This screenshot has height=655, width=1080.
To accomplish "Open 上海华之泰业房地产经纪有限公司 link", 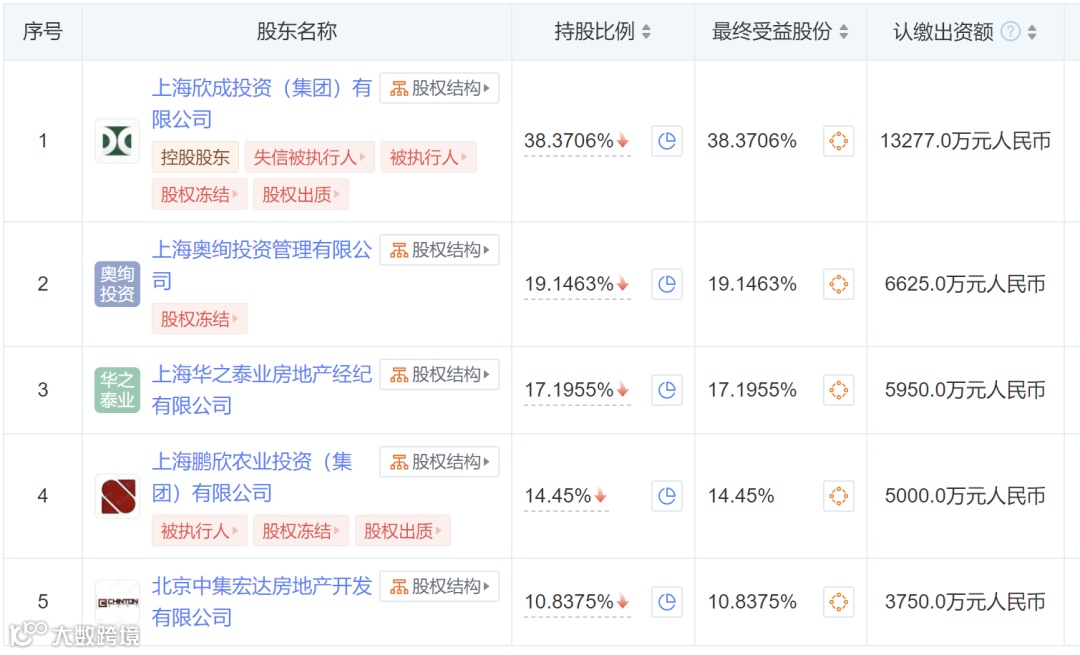I will 262,390.
